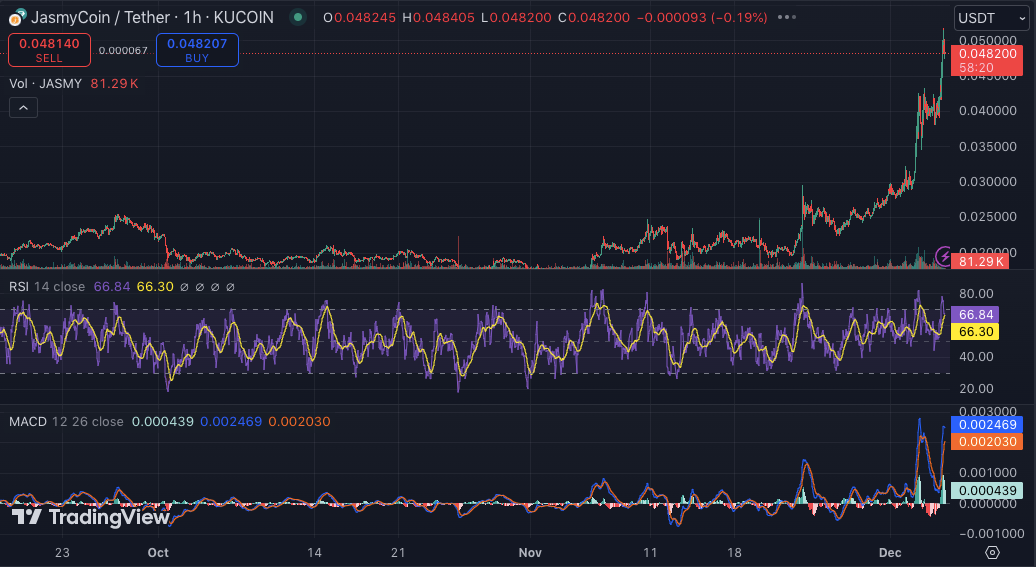Click the 80.00 RSI axis label
Viewport: 1036px width, 567px height.
tap(977, 293)
